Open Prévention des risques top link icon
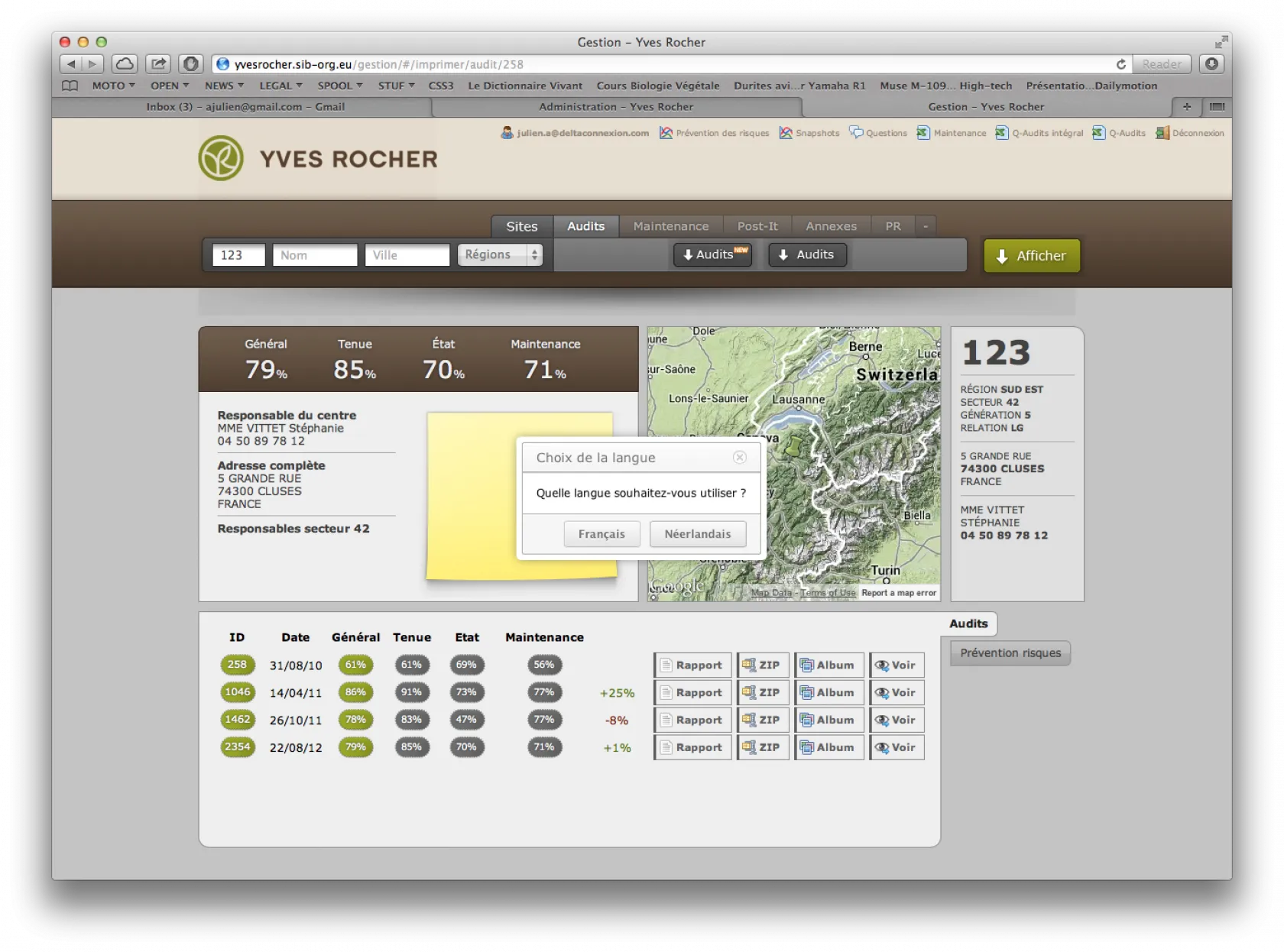This screenshot has height=952, width=1284. coord(666,133)
